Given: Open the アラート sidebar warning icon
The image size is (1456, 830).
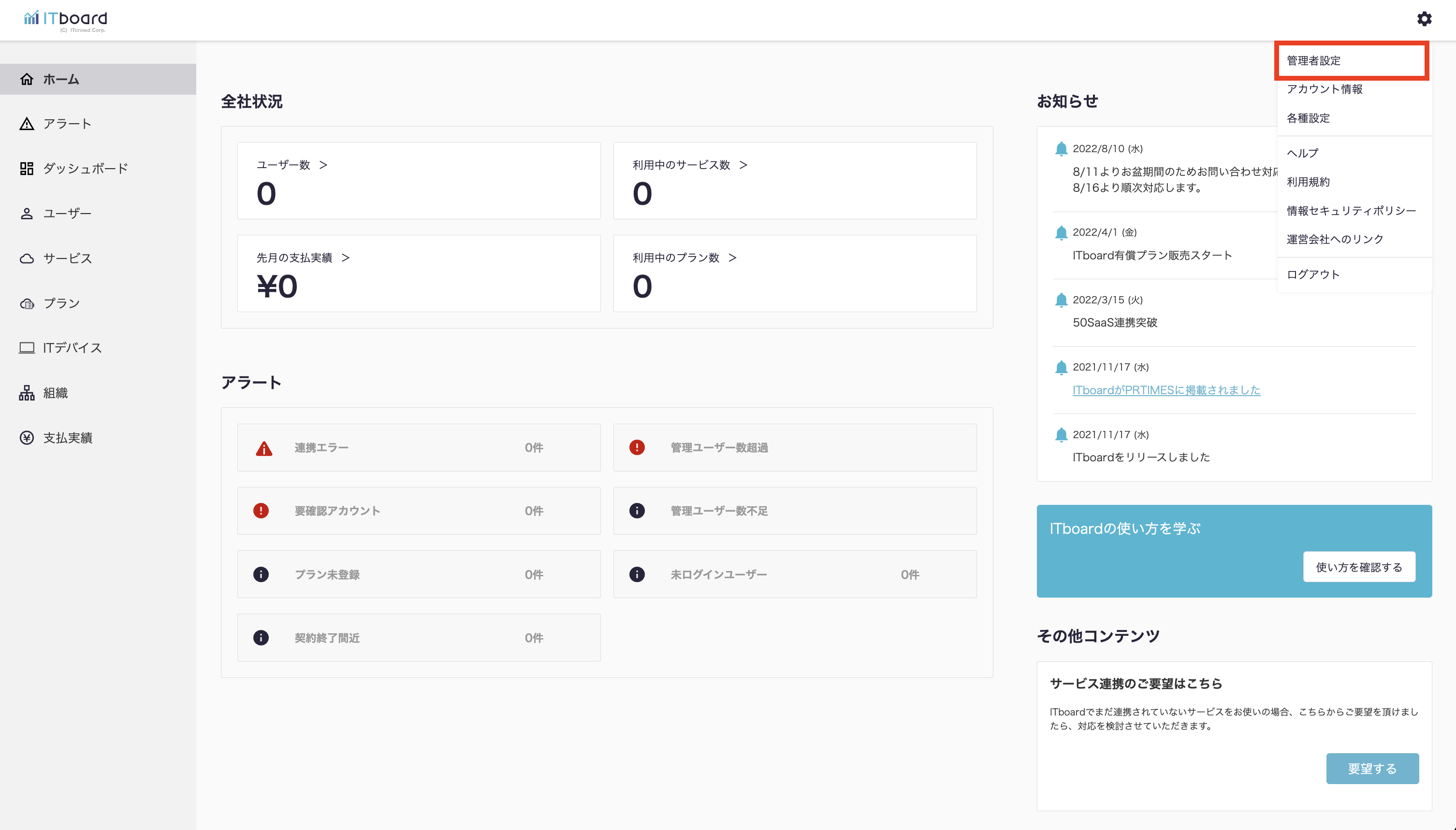Looking at the screenshot, I should (27, 124).
